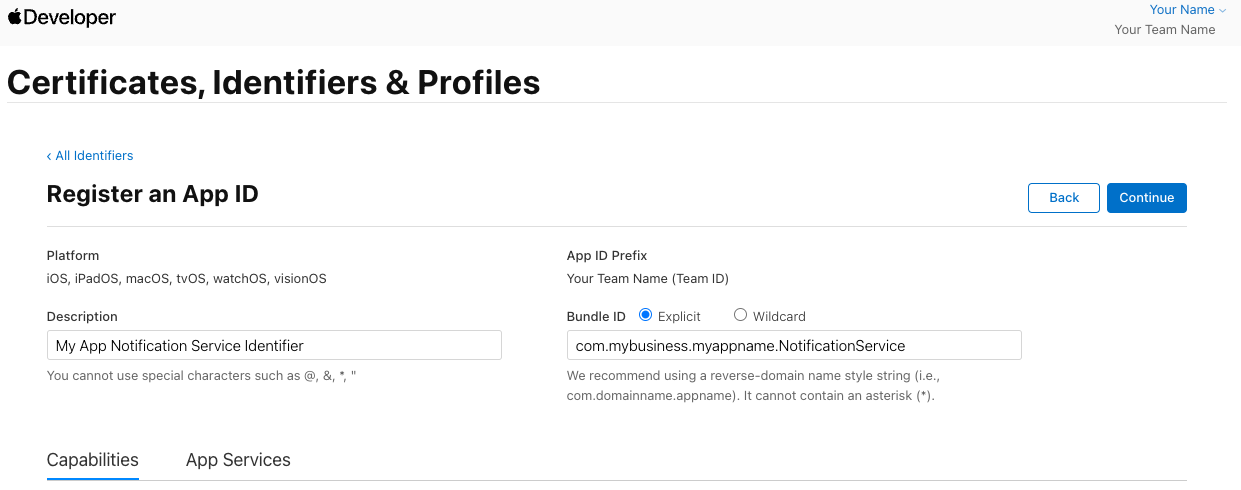Screen dimensions: 1241x490
Task: Click the Your Team Name text
Action: click(x=1165, y=30)
